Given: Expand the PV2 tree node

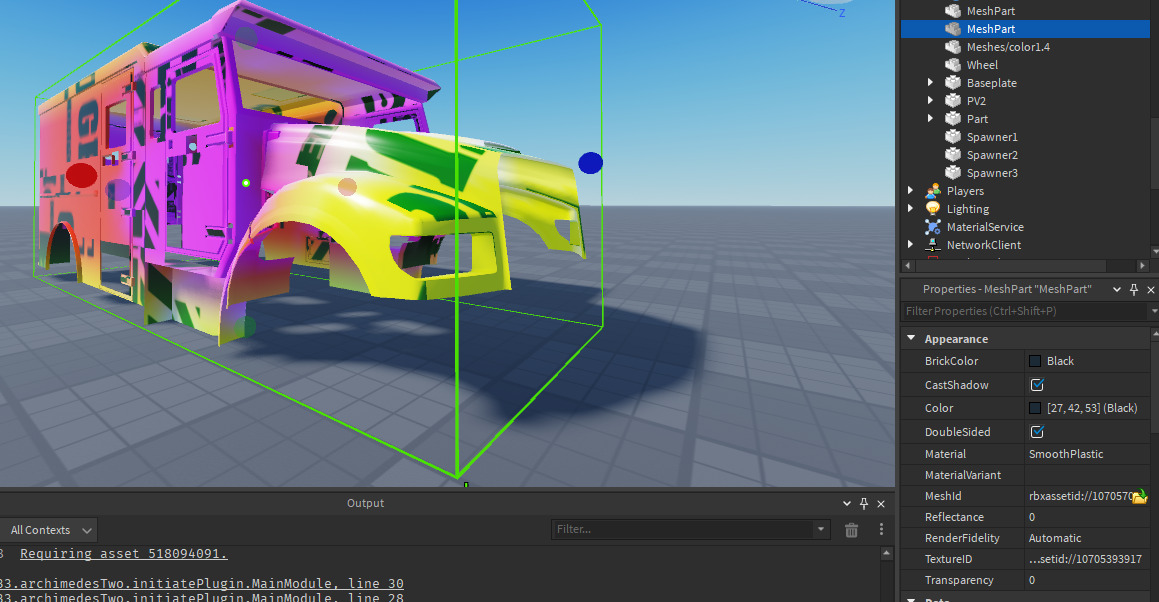Looking at the screenshot, I should point(931,101).
